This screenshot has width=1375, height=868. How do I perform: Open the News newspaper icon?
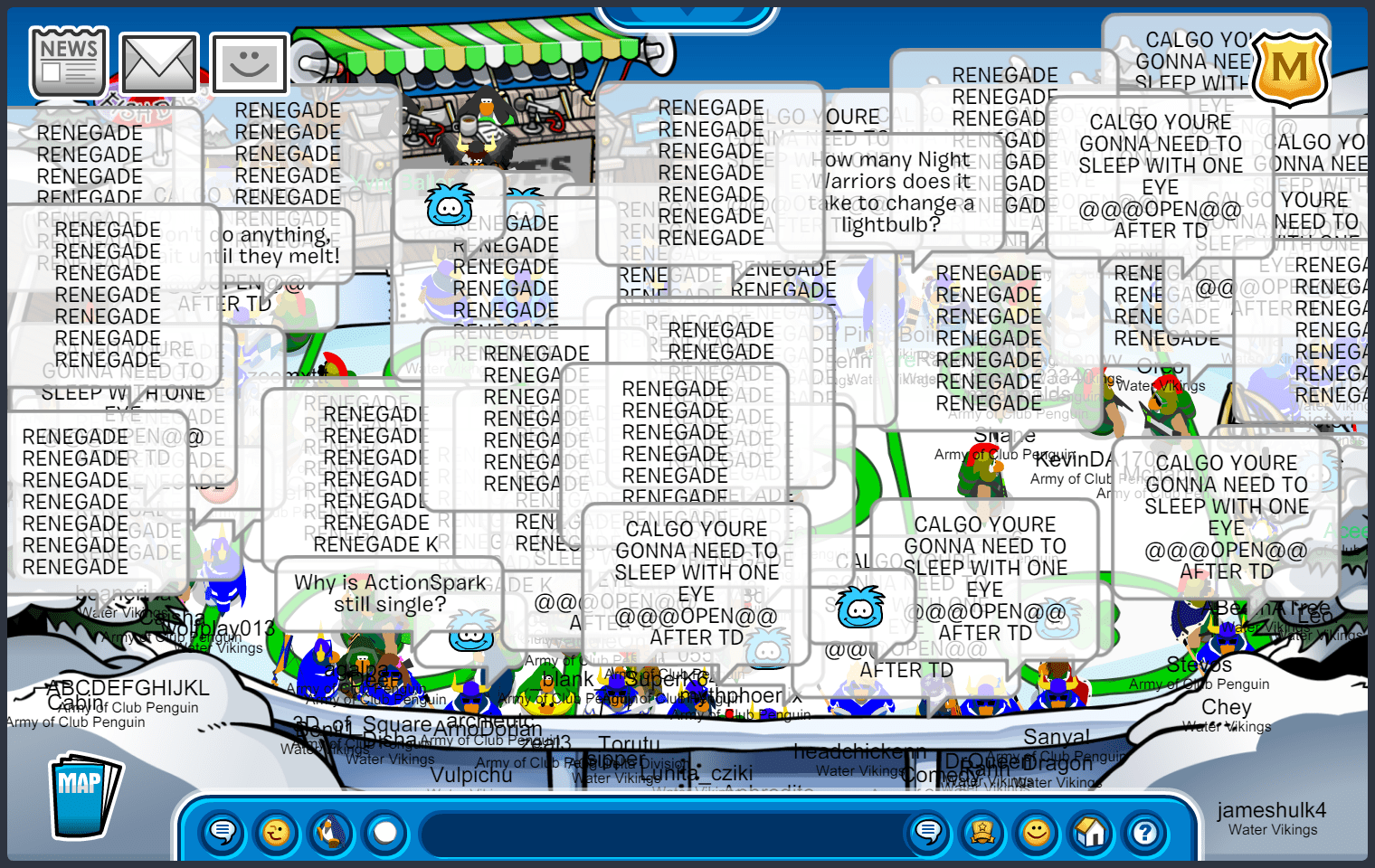[x=69, y=61]
